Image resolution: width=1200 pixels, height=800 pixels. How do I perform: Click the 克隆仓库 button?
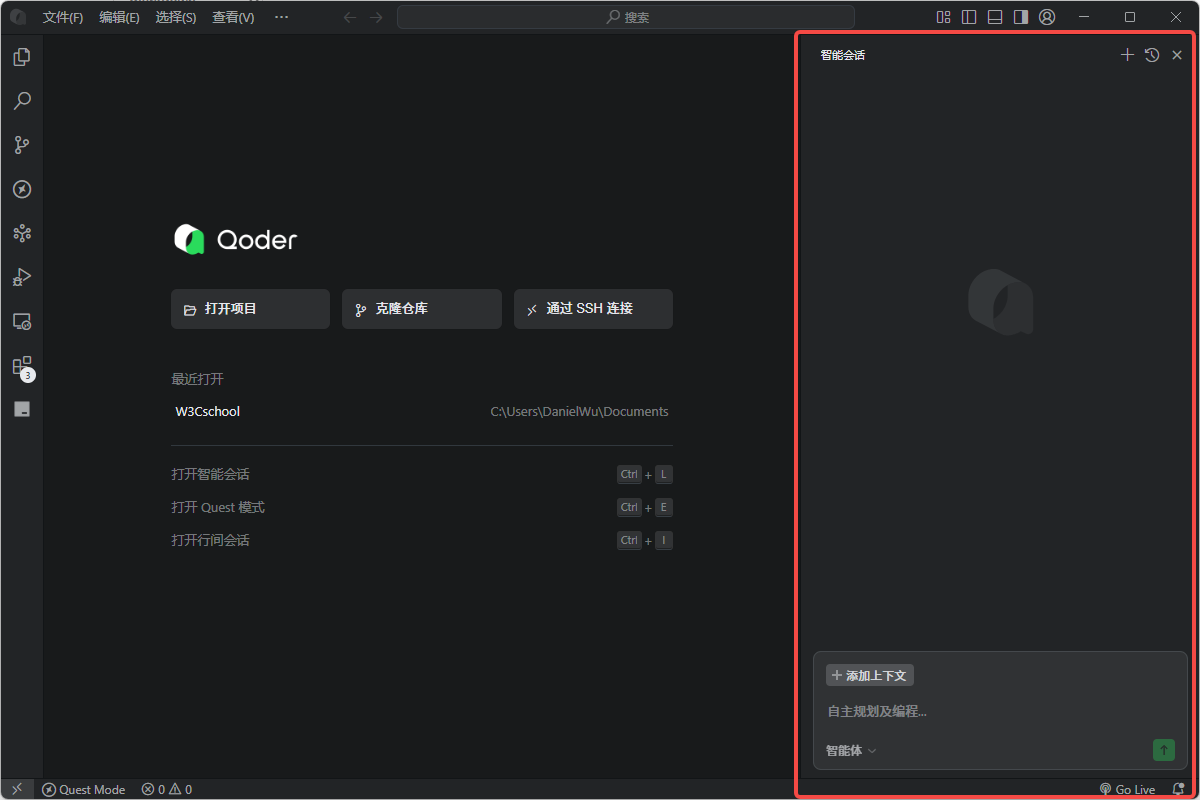422,309
